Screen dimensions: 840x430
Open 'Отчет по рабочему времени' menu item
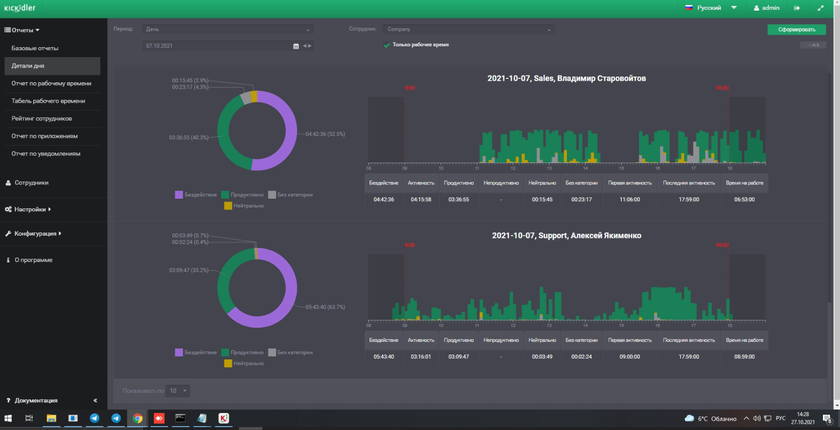click(51, 83)
